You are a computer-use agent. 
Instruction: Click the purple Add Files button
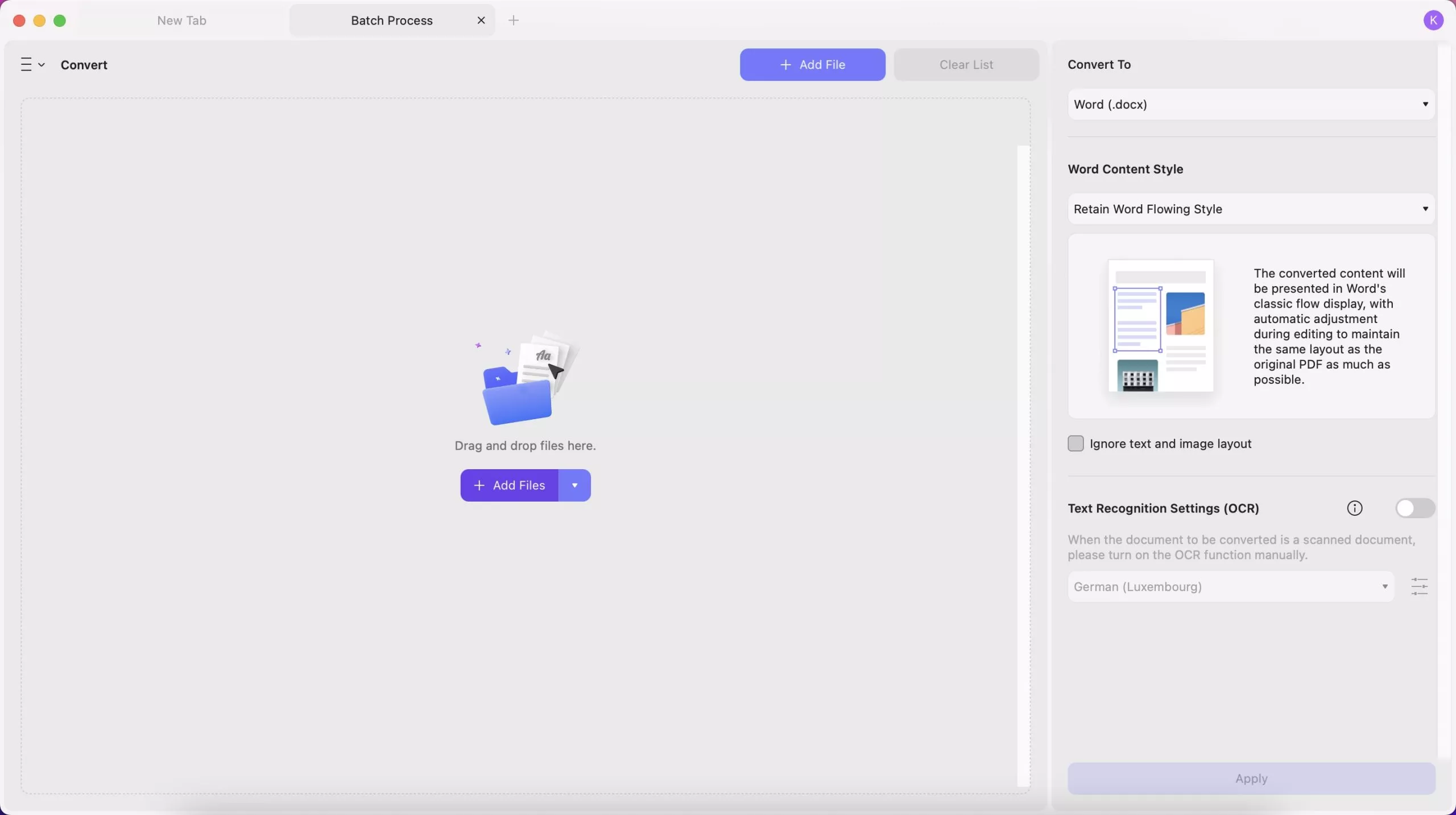coord(510,485)
